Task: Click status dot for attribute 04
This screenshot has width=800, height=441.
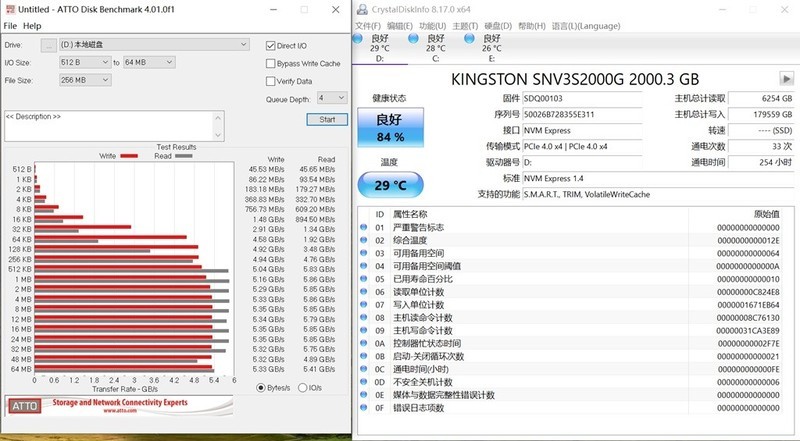Action: [363, 266]
